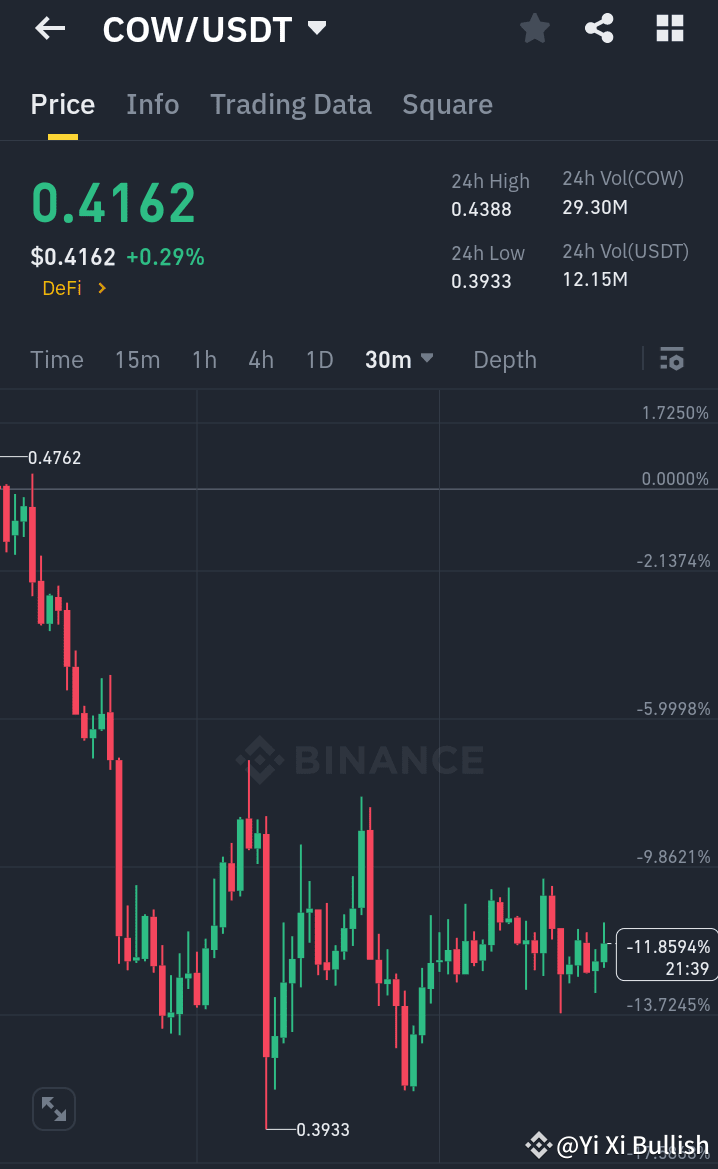The image size is (718, 1169).
Task: Select the 15m timeframe
Action: click(137, 360)
